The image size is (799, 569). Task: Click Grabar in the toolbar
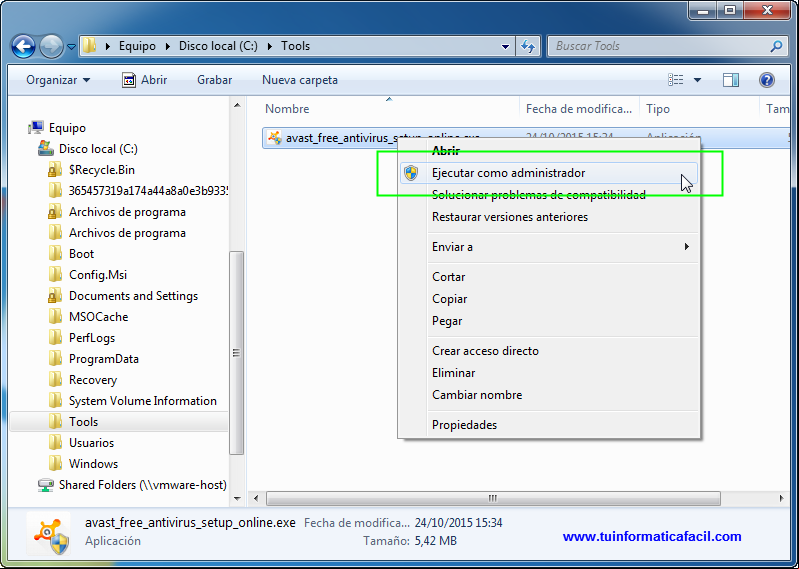(x=215, y=80)
